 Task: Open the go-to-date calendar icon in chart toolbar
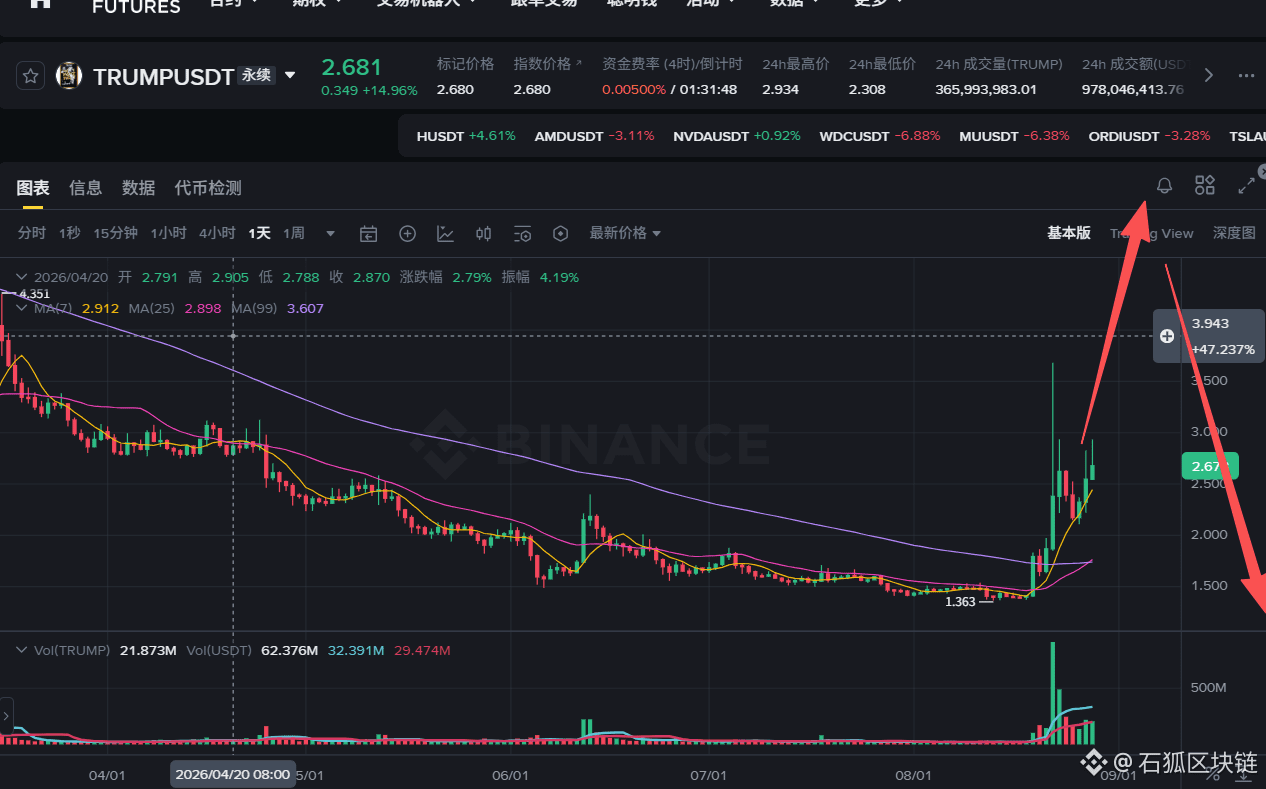368,234
